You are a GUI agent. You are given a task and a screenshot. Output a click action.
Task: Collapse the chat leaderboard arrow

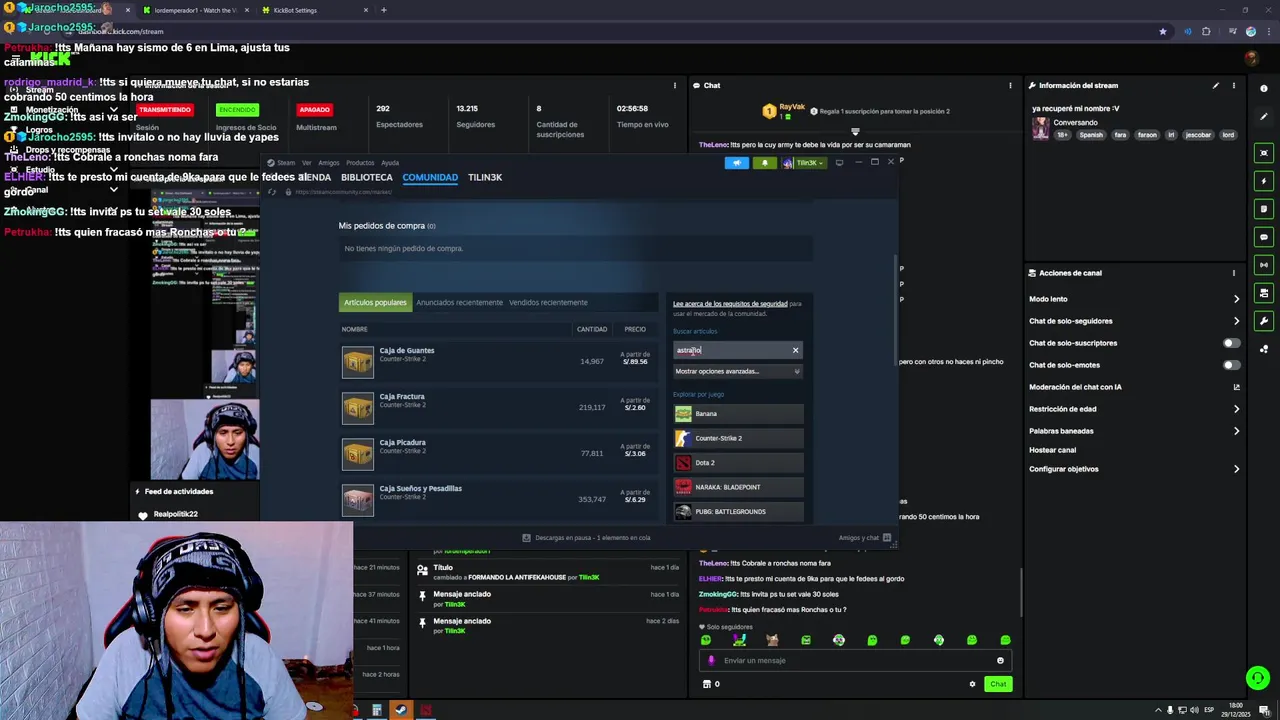coord(855,131)
